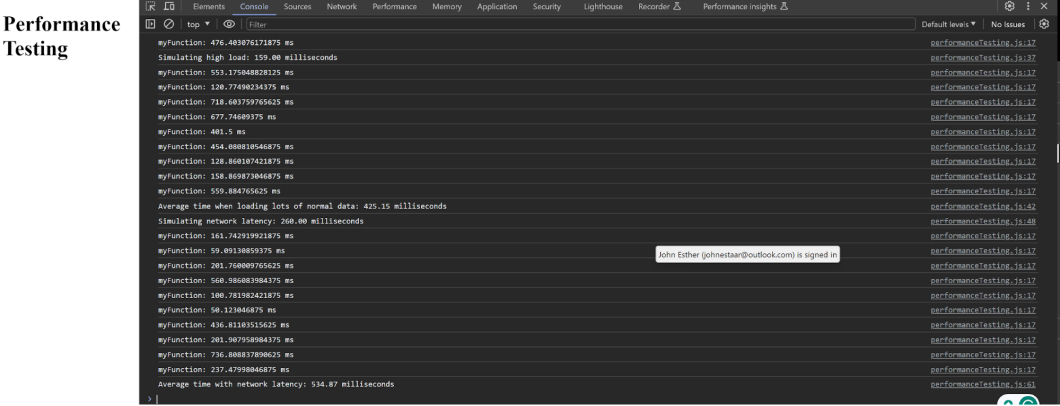The height and width of the screenshot is (406, 1060).
Task: Click the console prompt input line
Action: 595,399
